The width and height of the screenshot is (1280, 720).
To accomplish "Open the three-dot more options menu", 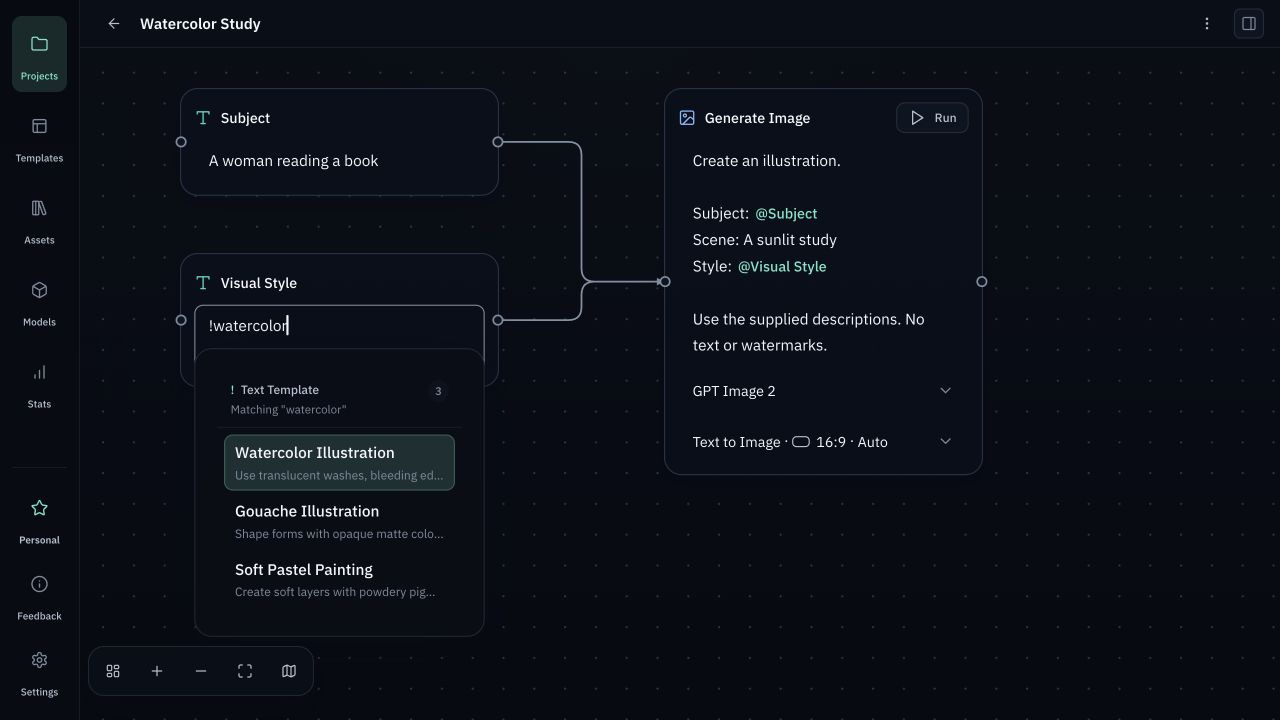I will 1207,24.
